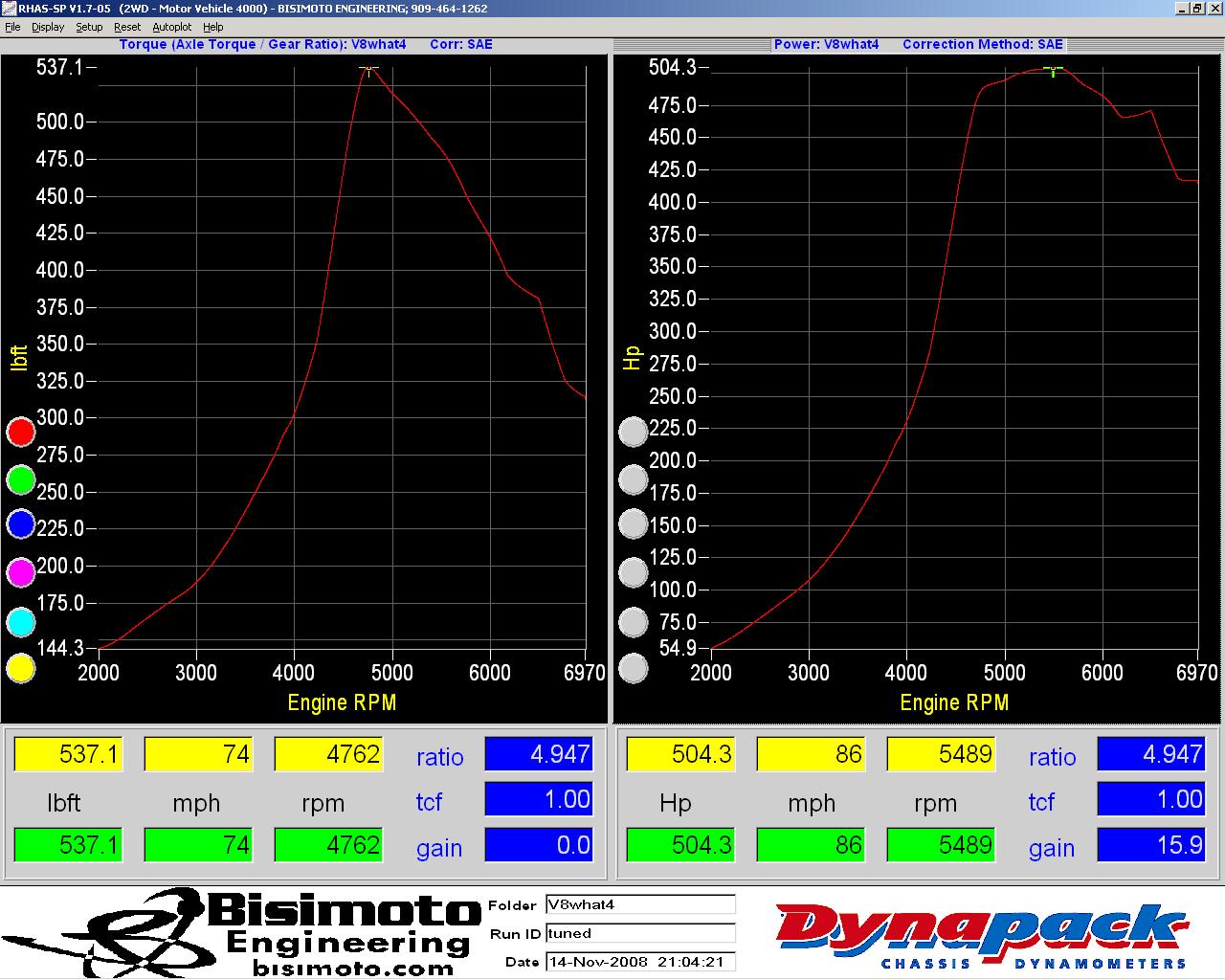Click the Reset menu item
Image resolution: width=1225 pixels, height=980 pixels.
127,27
